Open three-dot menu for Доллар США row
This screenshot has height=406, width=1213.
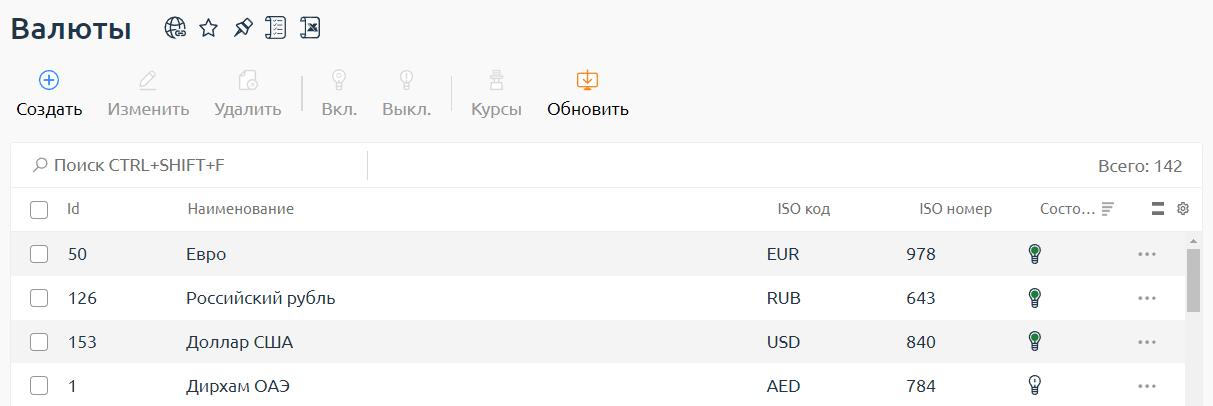1146,342
